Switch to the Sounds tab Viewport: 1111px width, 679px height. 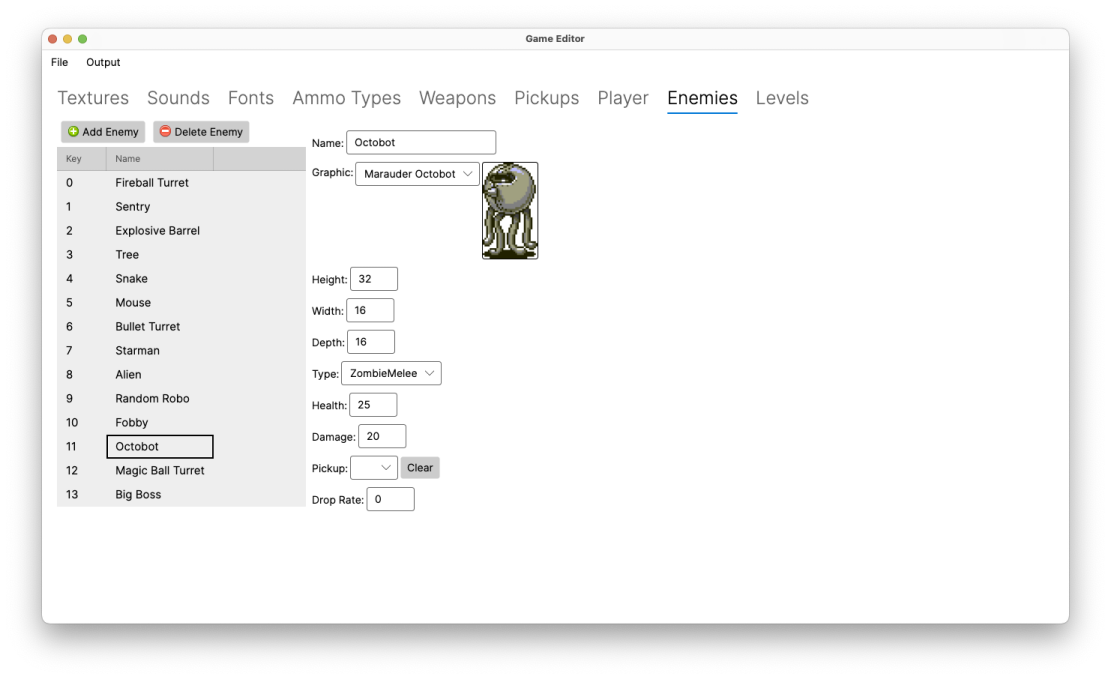coord(179,98)
